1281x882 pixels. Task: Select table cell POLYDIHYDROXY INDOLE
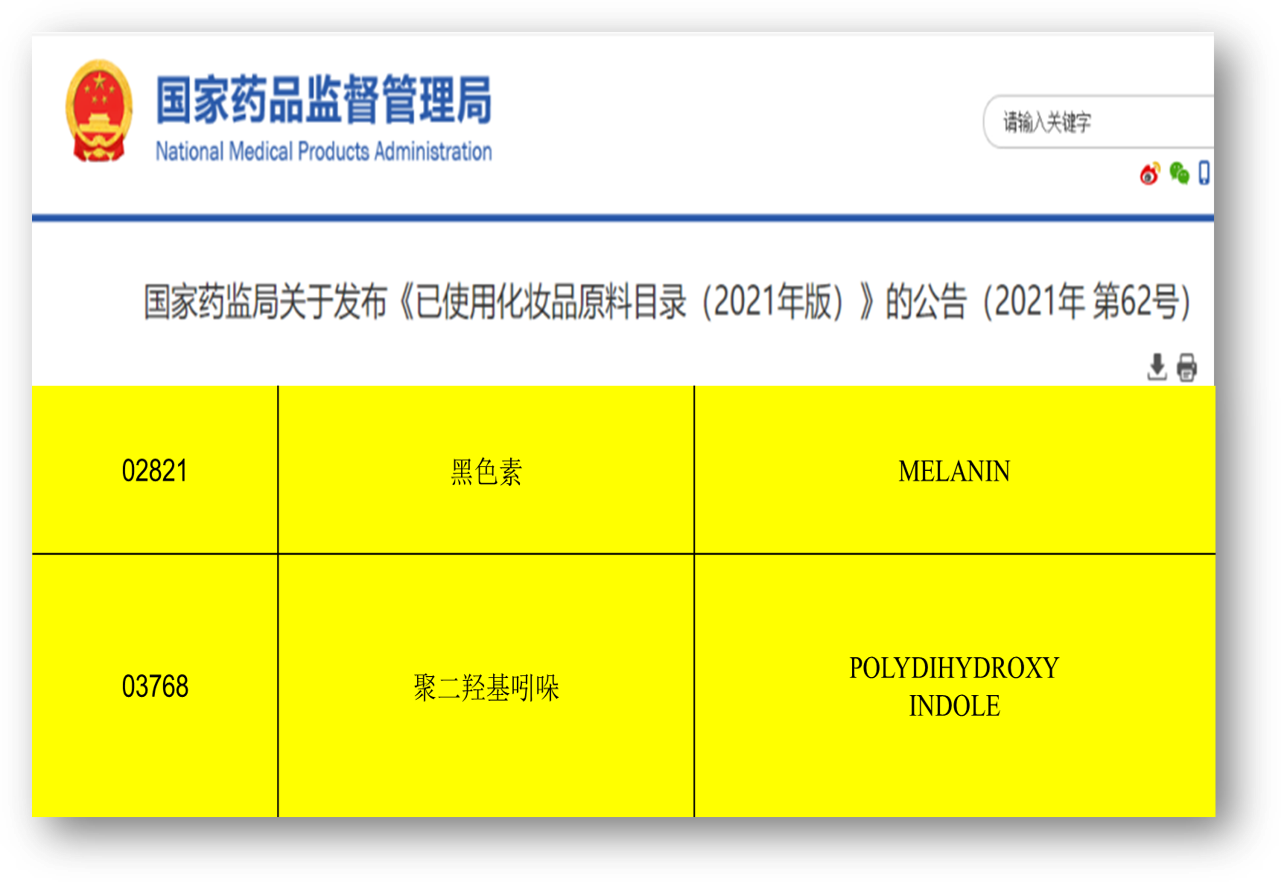955,686
